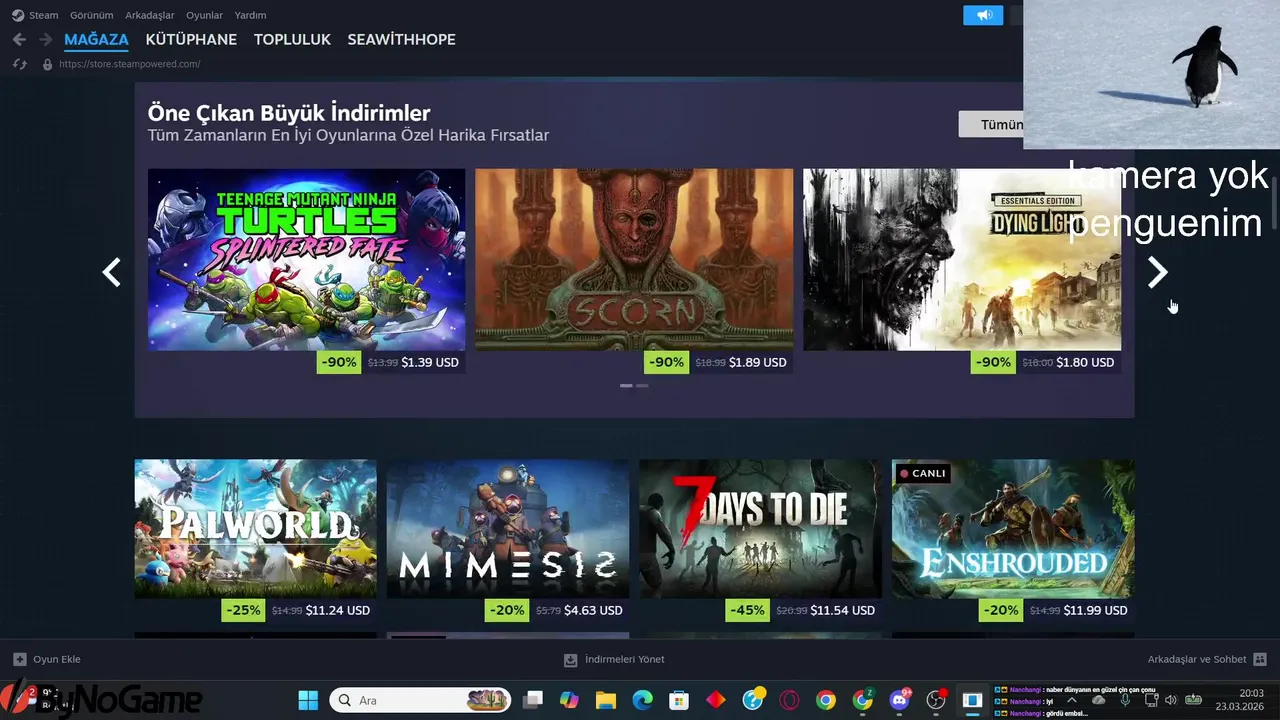Switch to the KÜTÜPHANE tab

(x=191, y=40)
